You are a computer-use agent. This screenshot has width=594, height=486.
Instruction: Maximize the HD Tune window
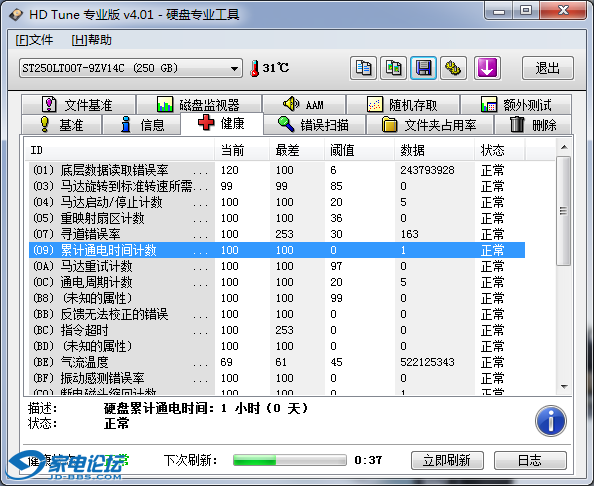[526, 11]
